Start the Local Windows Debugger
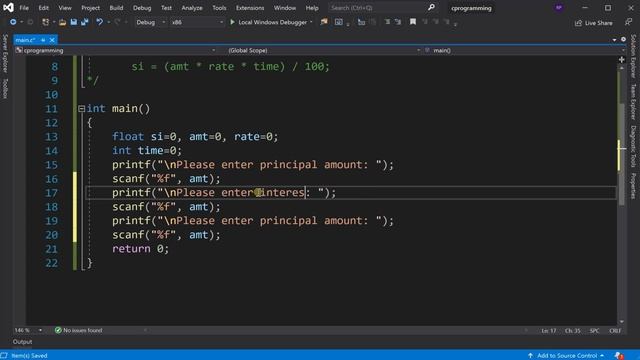This screenshot has width=640, height=360. [269, 22]
